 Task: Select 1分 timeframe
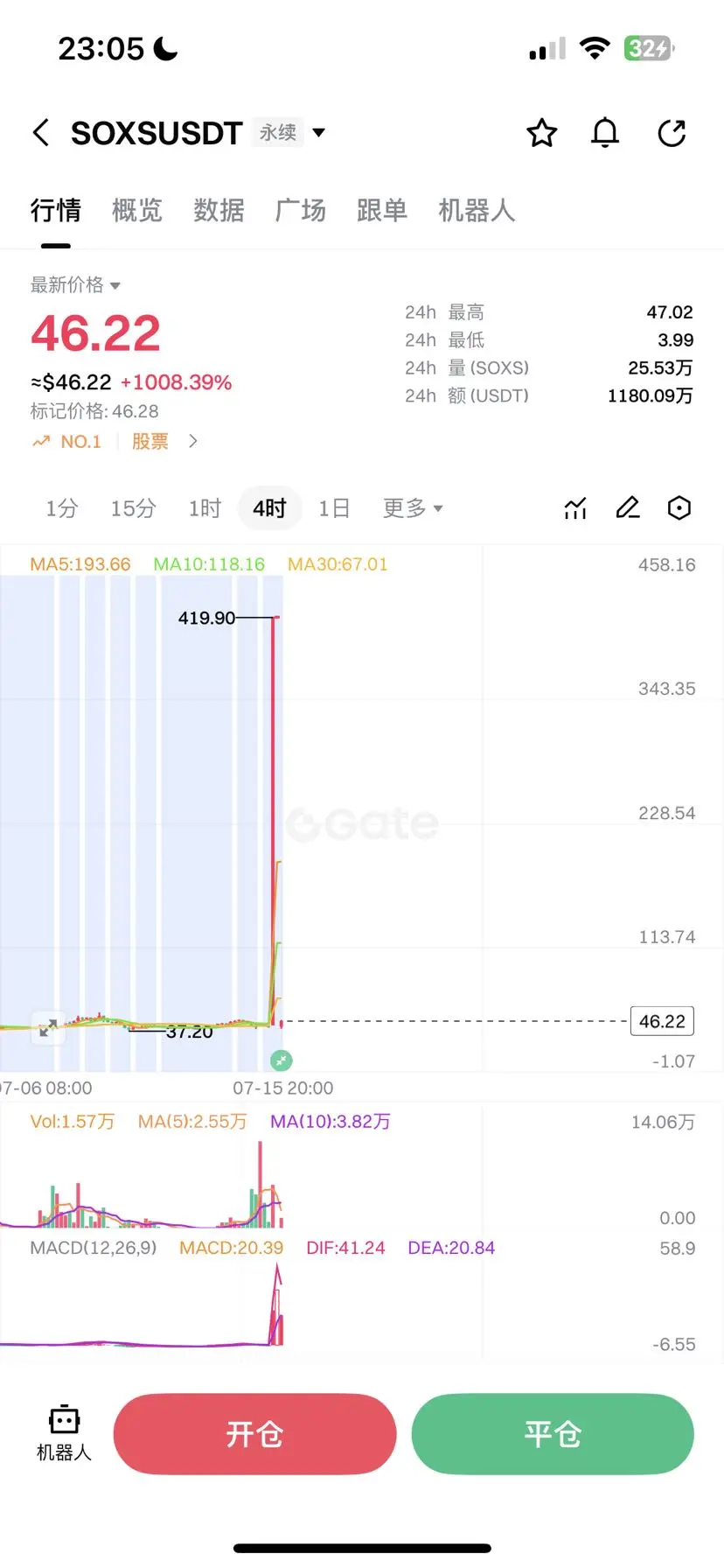tap(62, 508)
